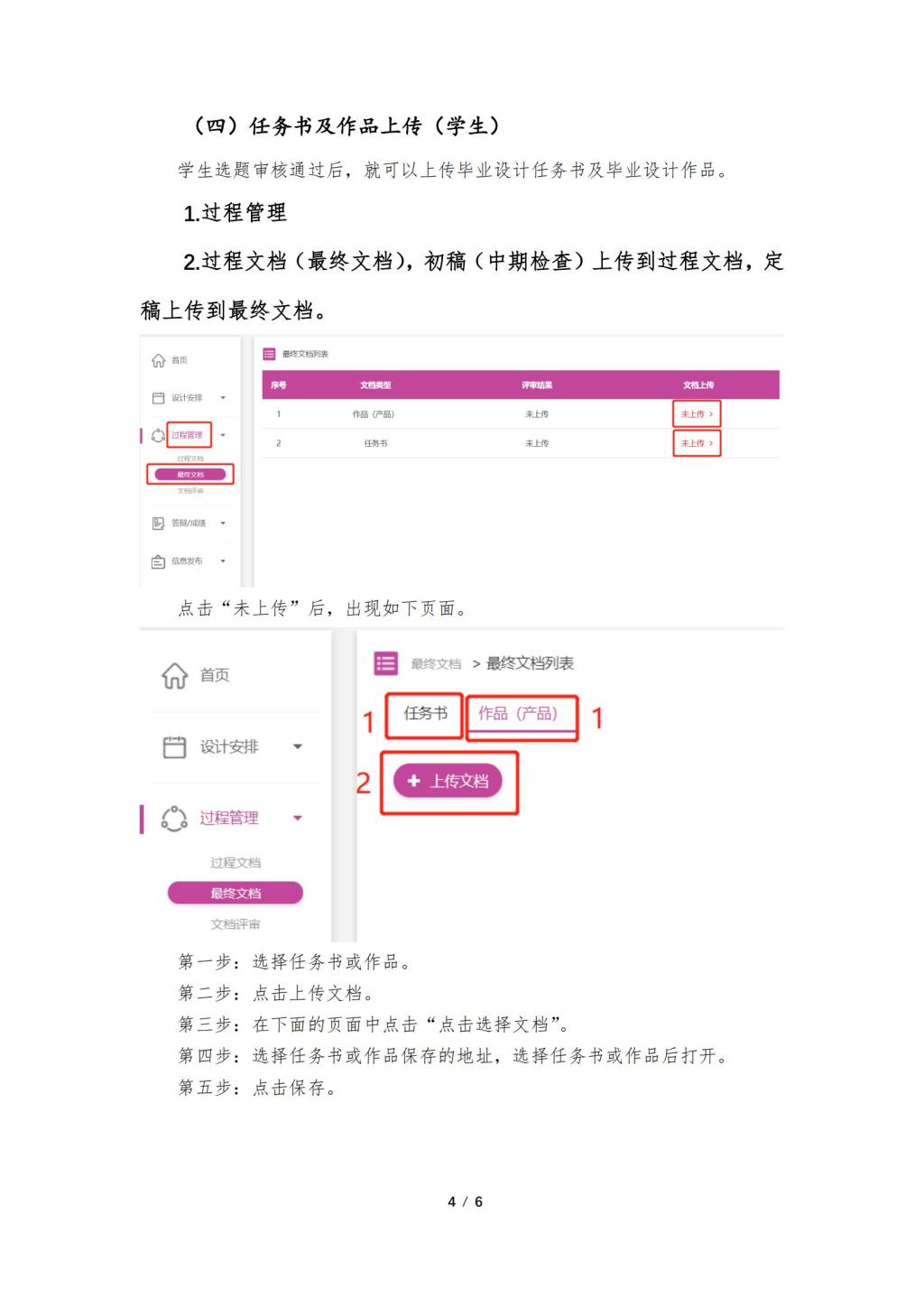Expand the 设计安排 dropdown arrow in the large sidebar
Viewport: 924px width, 1307px height.
(298, 746)
